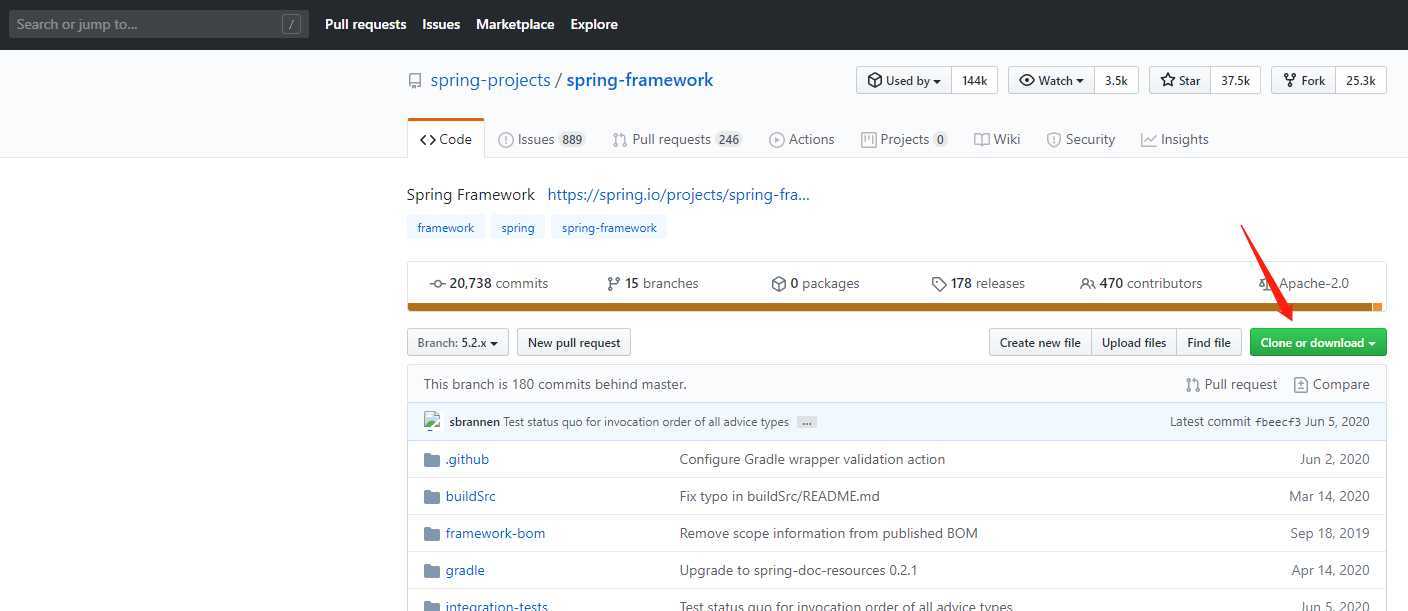The image size is (1408, 611).
Task: Open the latest commit message by sbrannen
Action: [x=646, y=422]
